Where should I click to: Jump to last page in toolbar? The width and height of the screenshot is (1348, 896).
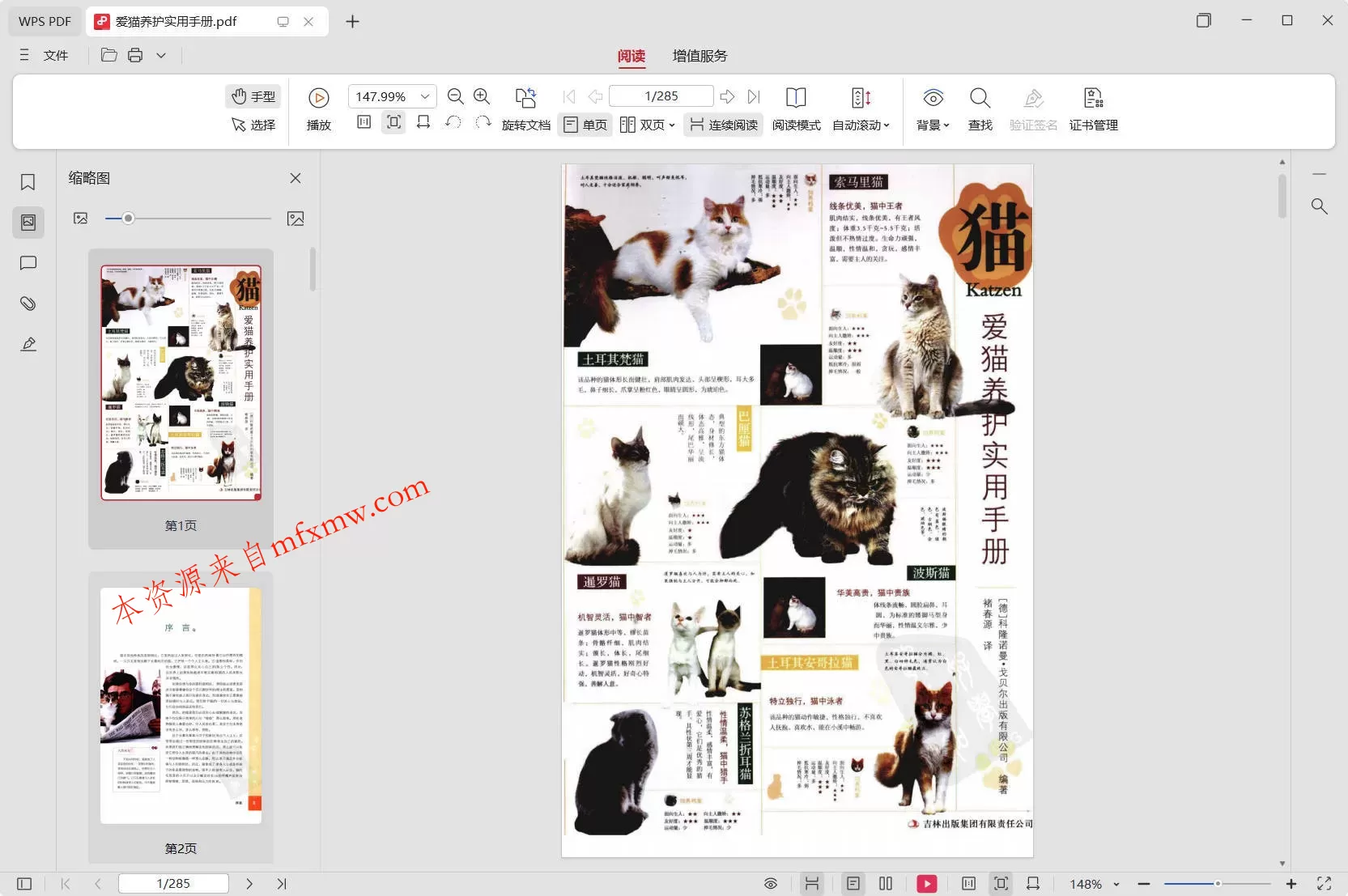tap(754, 96)
